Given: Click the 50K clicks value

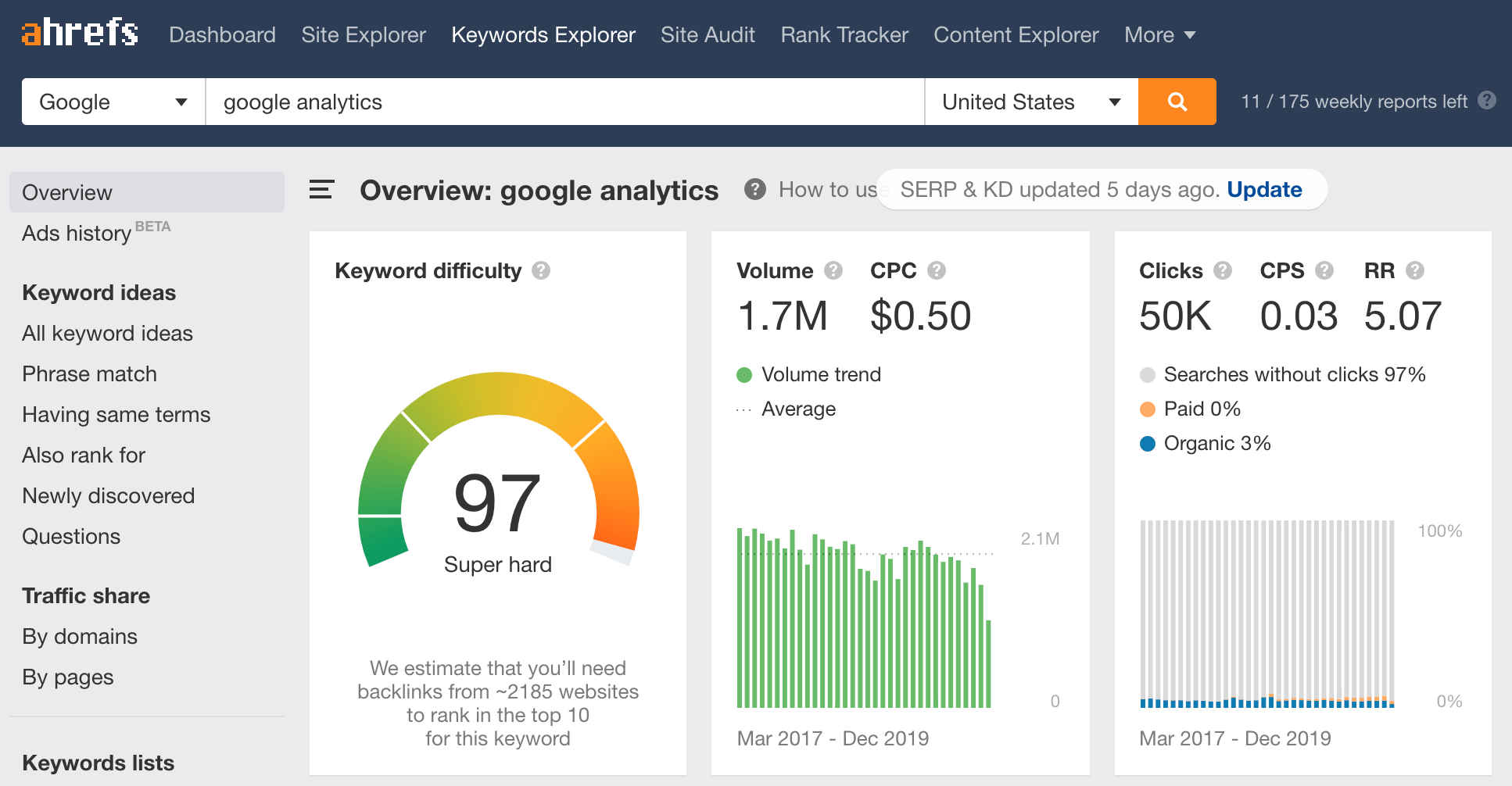Looking at the screenshot, I should coord(1175,316).
